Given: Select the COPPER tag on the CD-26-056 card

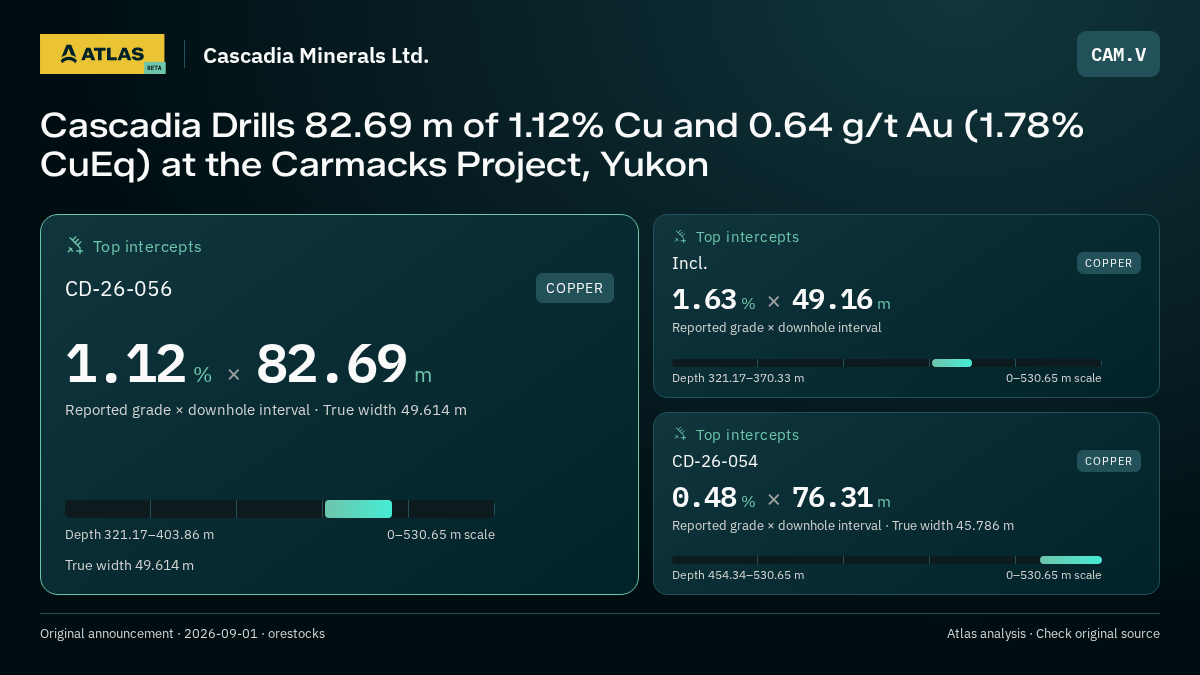Looking at the screenshot, I should [x=575, y=288].
